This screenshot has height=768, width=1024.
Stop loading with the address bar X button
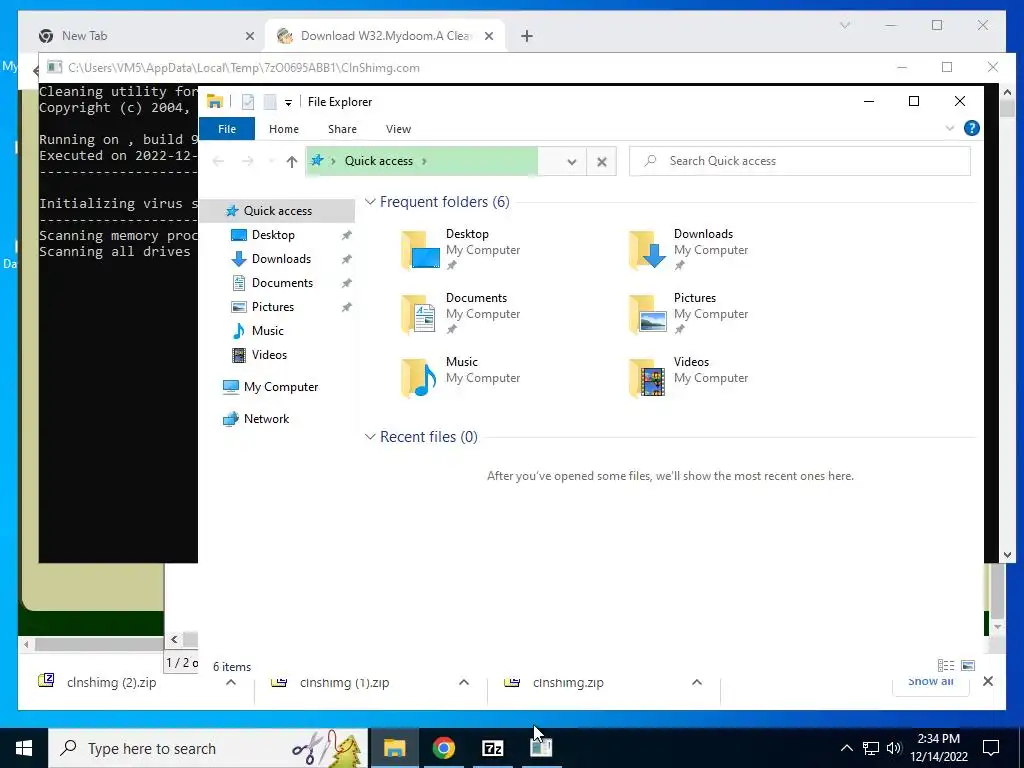601,161
